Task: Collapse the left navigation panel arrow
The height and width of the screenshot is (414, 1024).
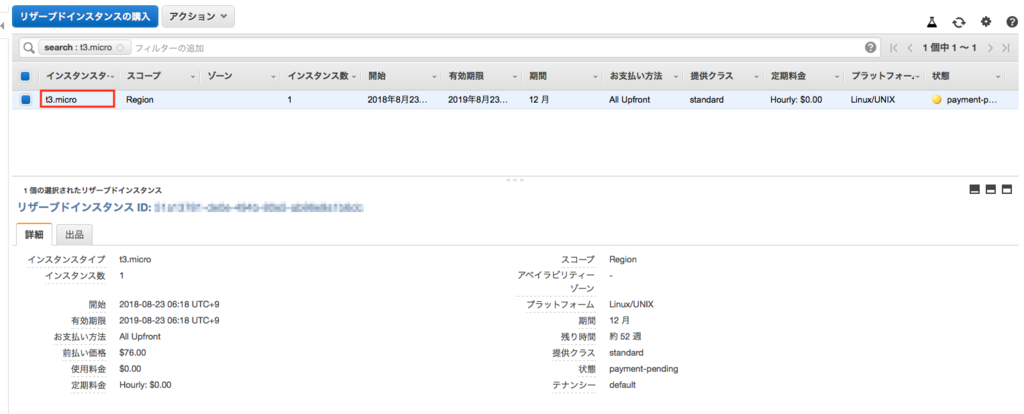Action: 3,26
